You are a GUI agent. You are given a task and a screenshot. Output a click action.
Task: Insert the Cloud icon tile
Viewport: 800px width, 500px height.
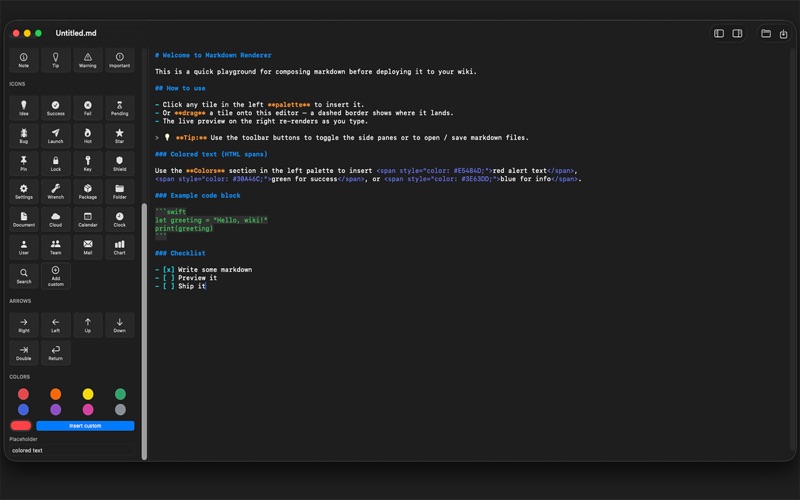click(56, 219)
